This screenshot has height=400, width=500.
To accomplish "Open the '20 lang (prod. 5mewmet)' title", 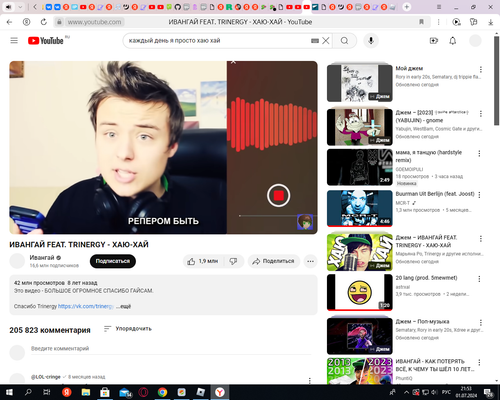I will (x=426, y=278).
